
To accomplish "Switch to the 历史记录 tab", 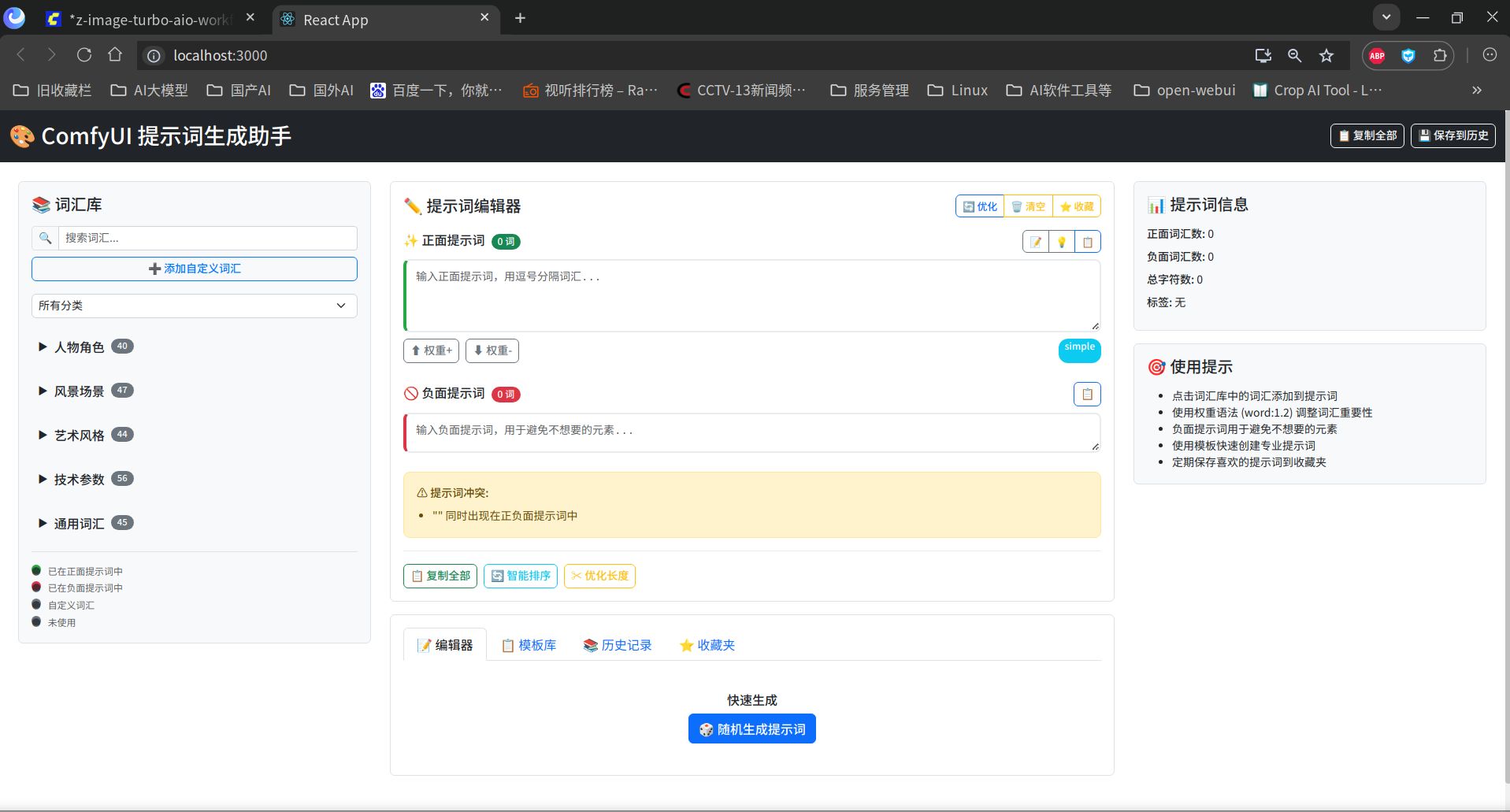I will coord(618,645).
